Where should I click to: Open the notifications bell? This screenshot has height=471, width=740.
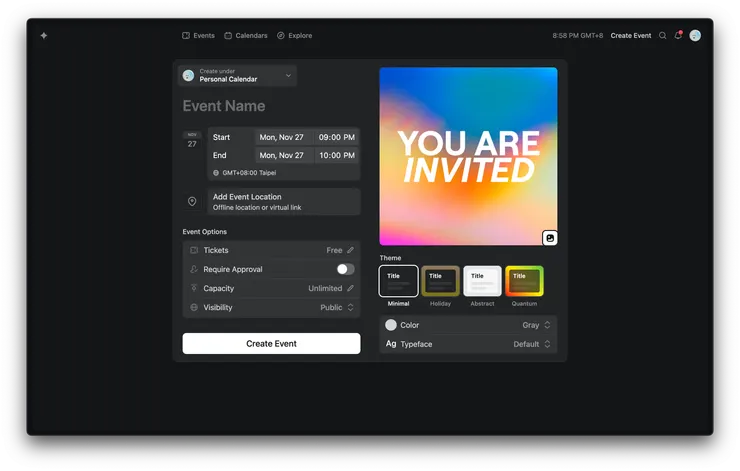[678, 35]
